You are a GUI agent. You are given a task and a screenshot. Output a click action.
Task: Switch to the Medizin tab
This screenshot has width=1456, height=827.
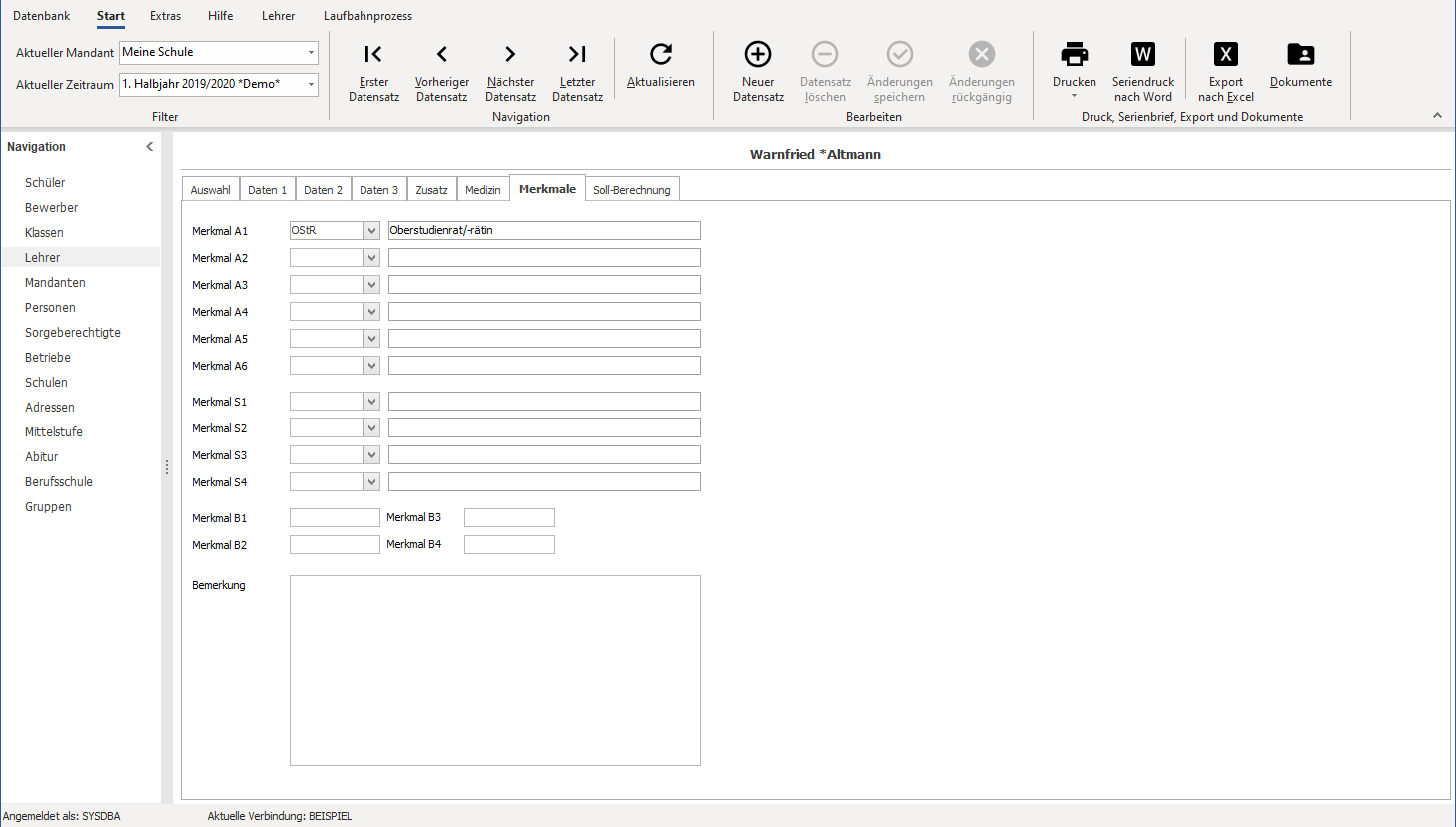click(483, 190)
